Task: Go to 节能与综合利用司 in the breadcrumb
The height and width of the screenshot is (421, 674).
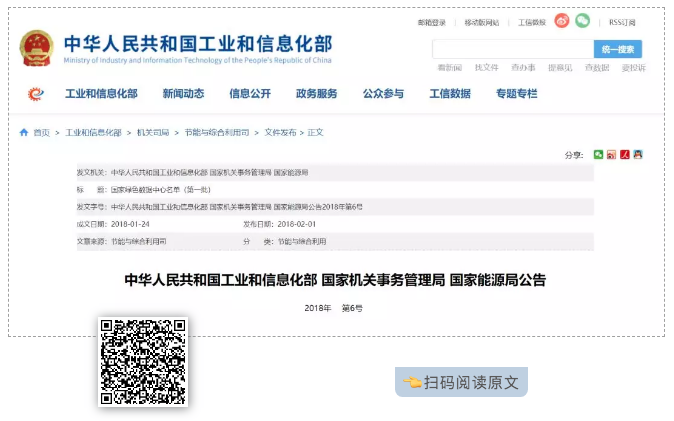Action: pyautogui.click(x=217, y=132)
